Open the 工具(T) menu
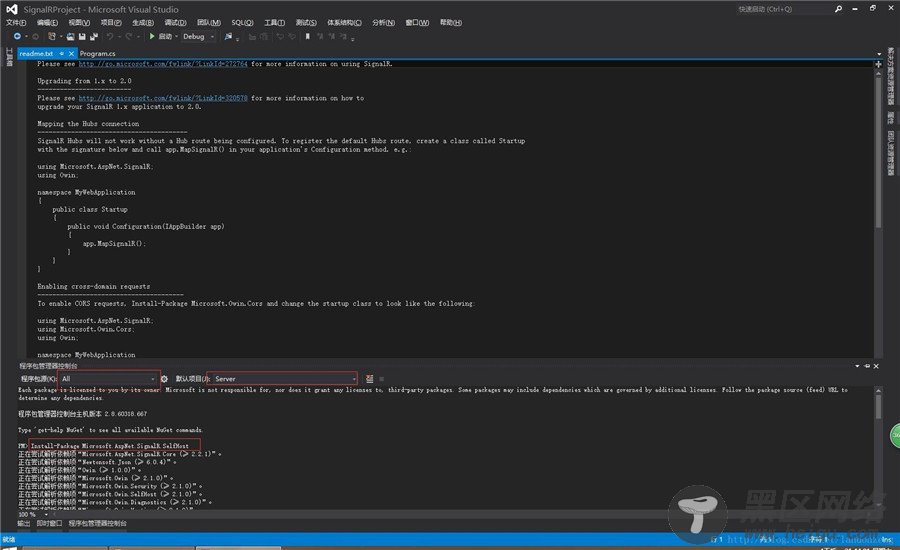 pyautogui.click(x=274, y=22)
